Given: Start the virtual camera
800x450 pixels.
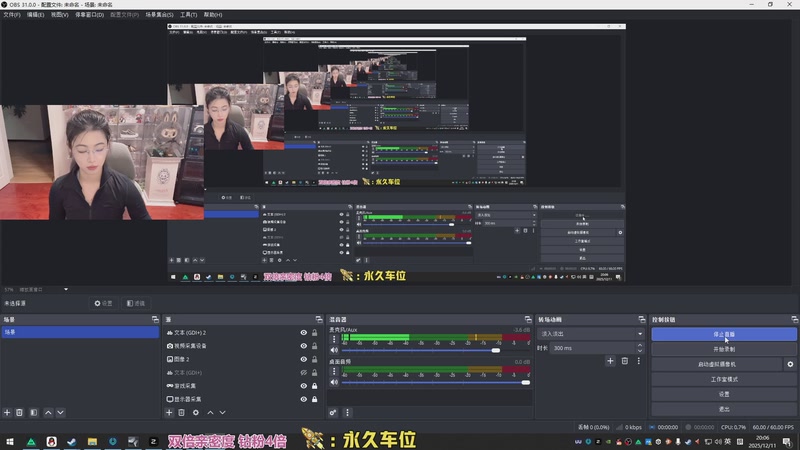Looking at the screenshot, I should (x=717, y=364).
